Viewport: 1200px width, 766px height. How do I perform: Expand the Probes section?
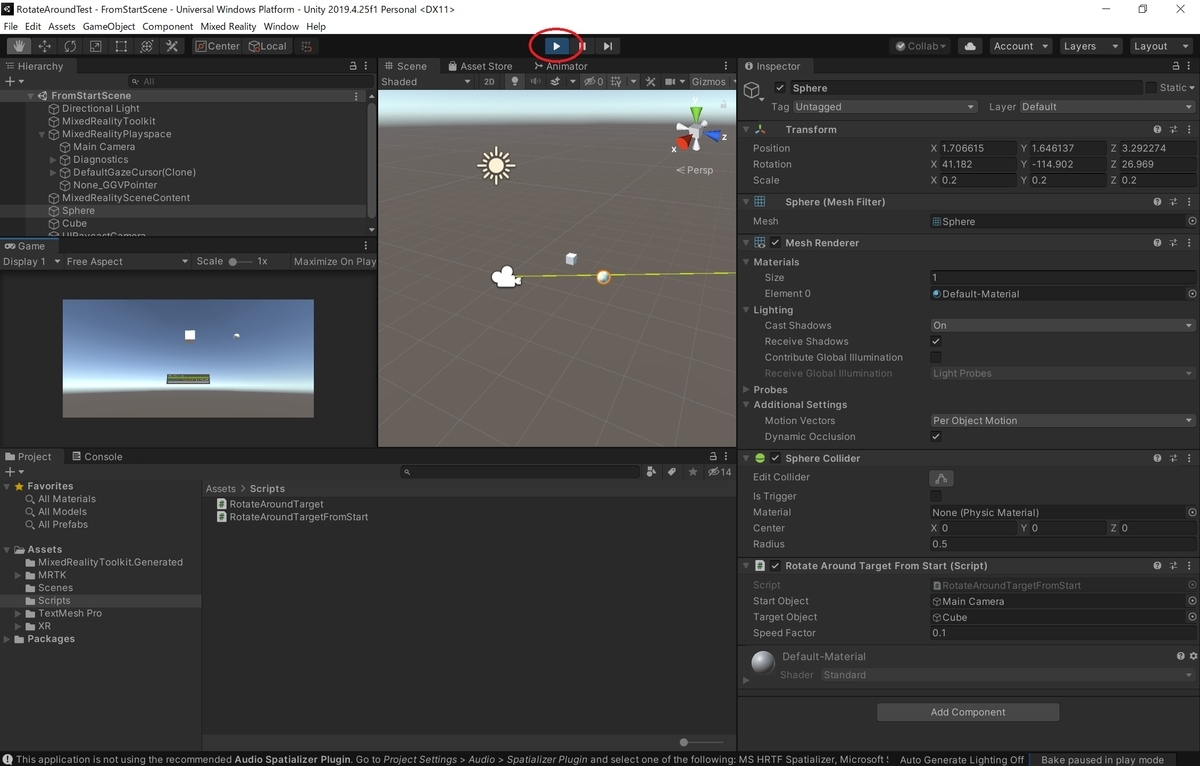[746, 389]
